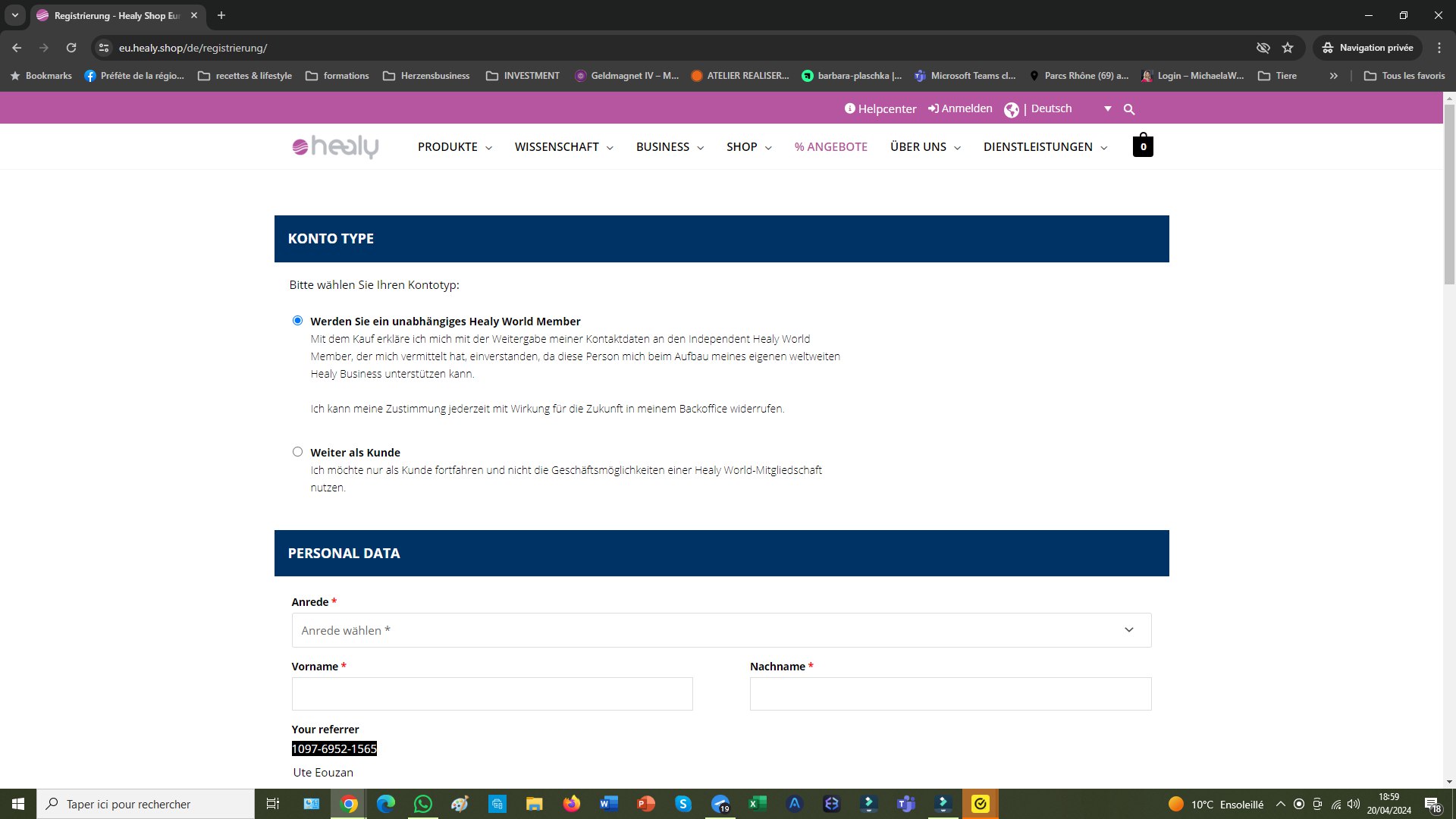Screen dimensions: 1456x819
Task: Open the 'Geldmagnet IV' bookmark
Action: (627, 76)
